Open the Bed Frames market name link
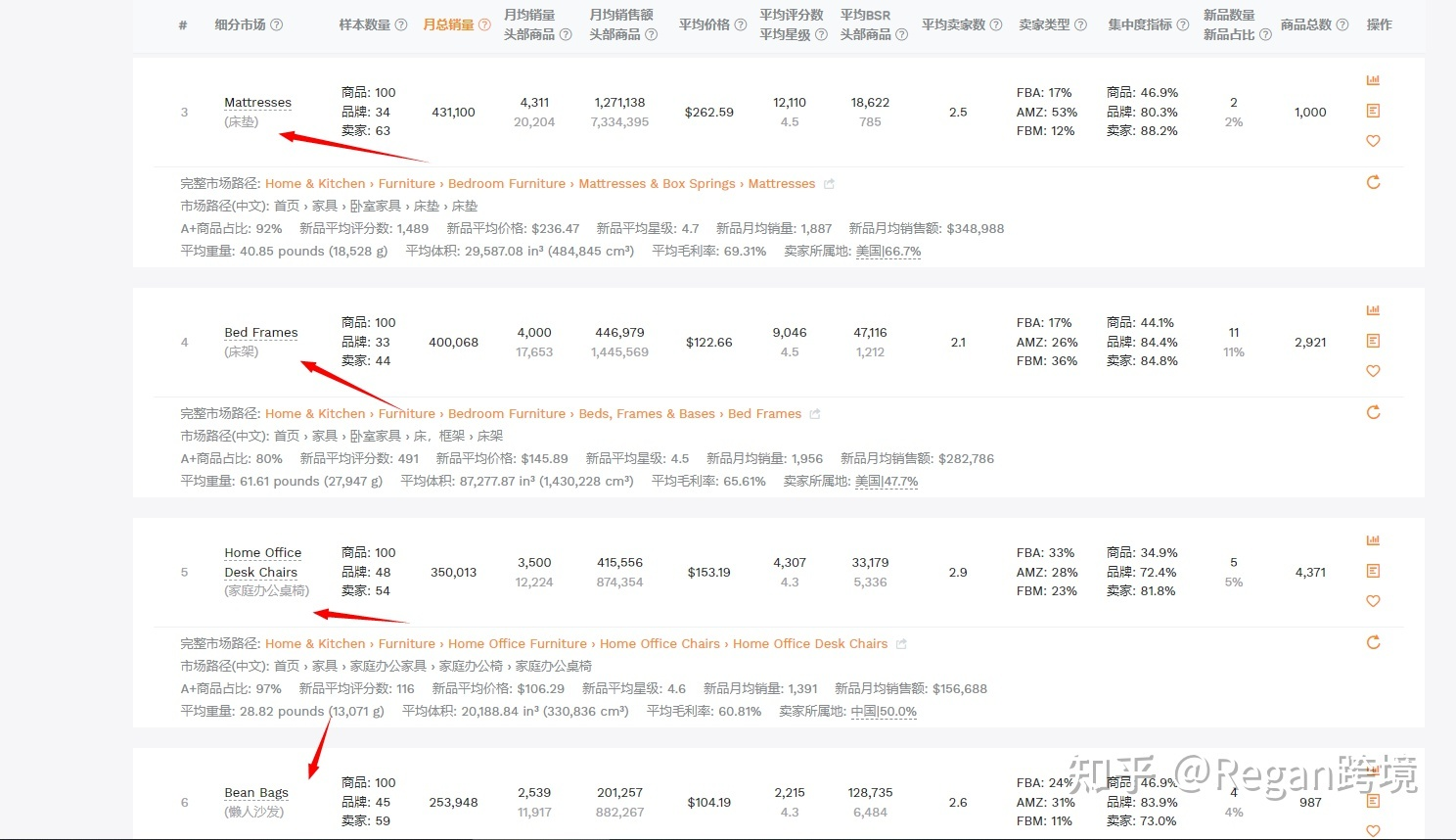1456x840 pixels. (260, 333)
